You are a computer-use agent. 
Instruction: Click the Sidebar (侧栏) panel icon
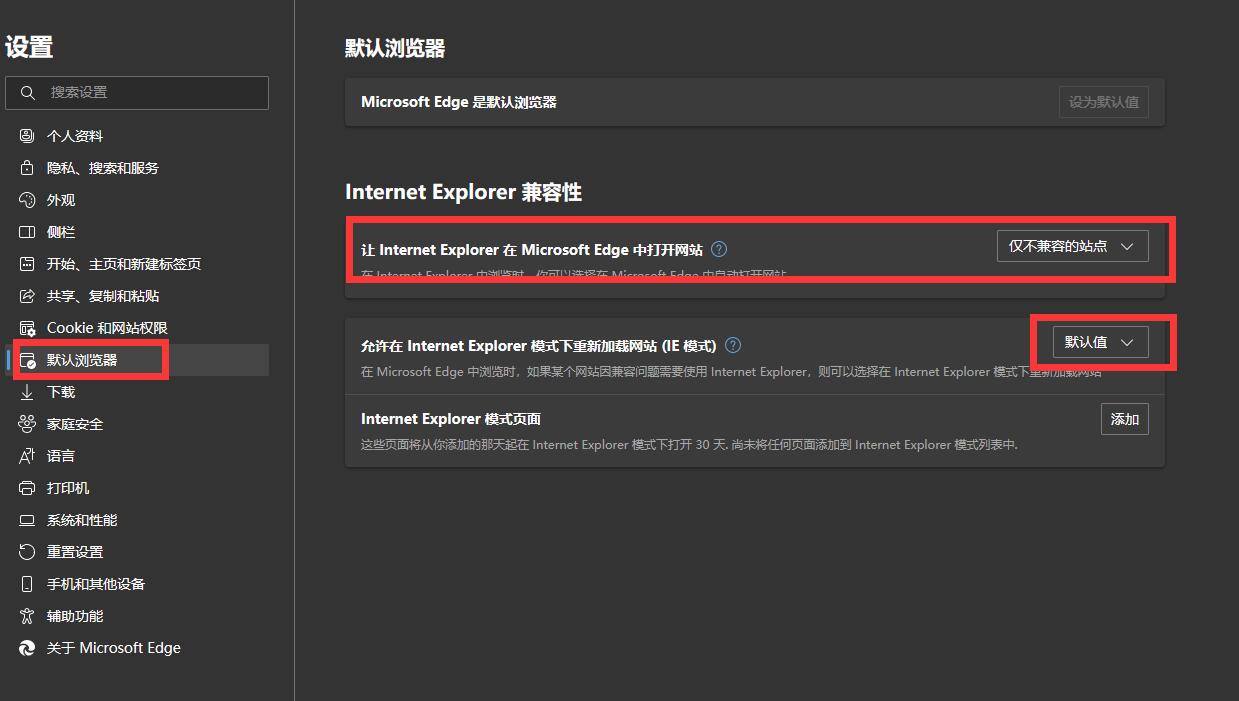27,232
